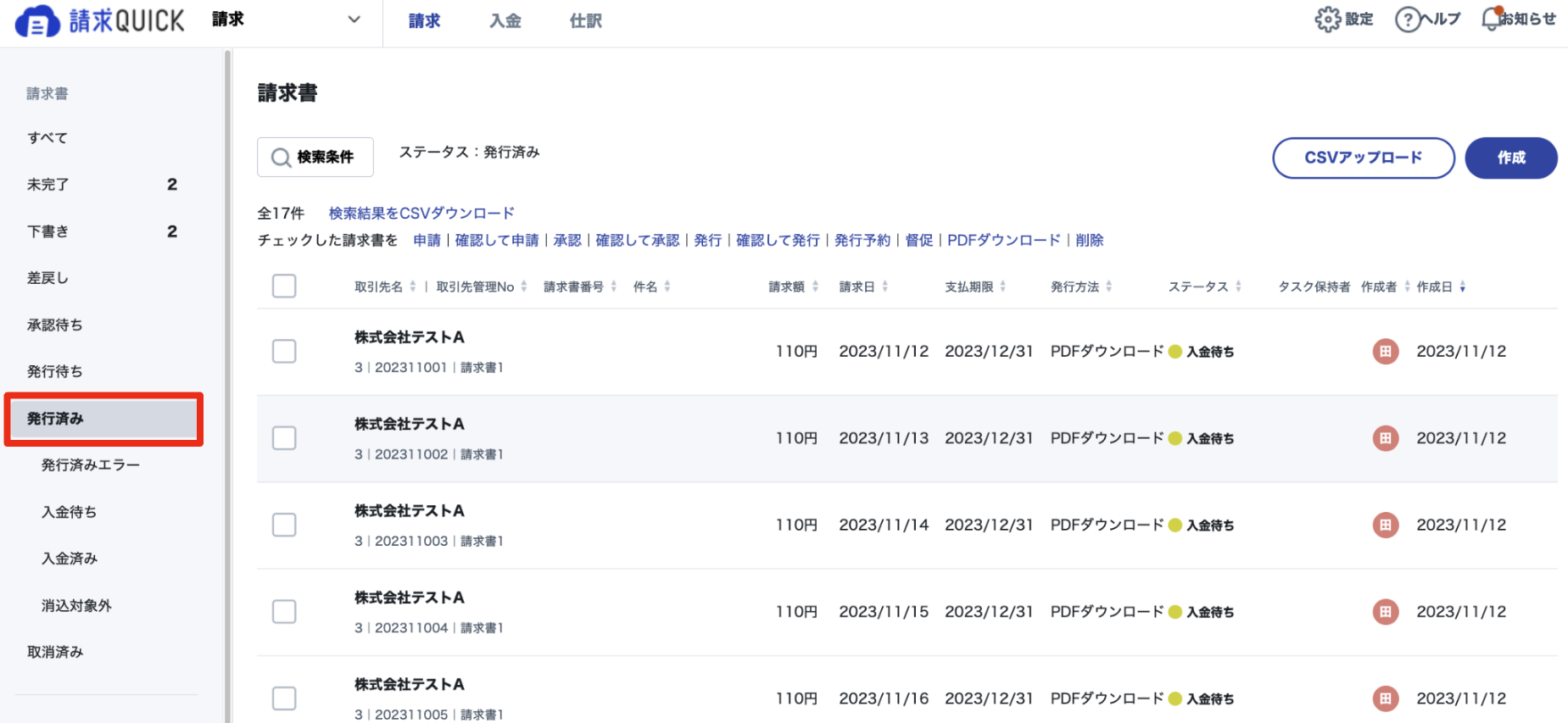Click the 作成 button
The width and height of the screenshot is (1568, 723).
coord(1511,158)
